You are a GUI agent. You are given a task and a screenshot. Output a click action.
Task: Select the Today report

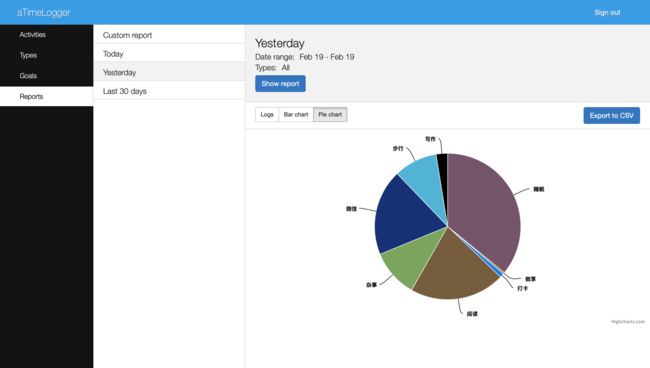pos(169,54)
